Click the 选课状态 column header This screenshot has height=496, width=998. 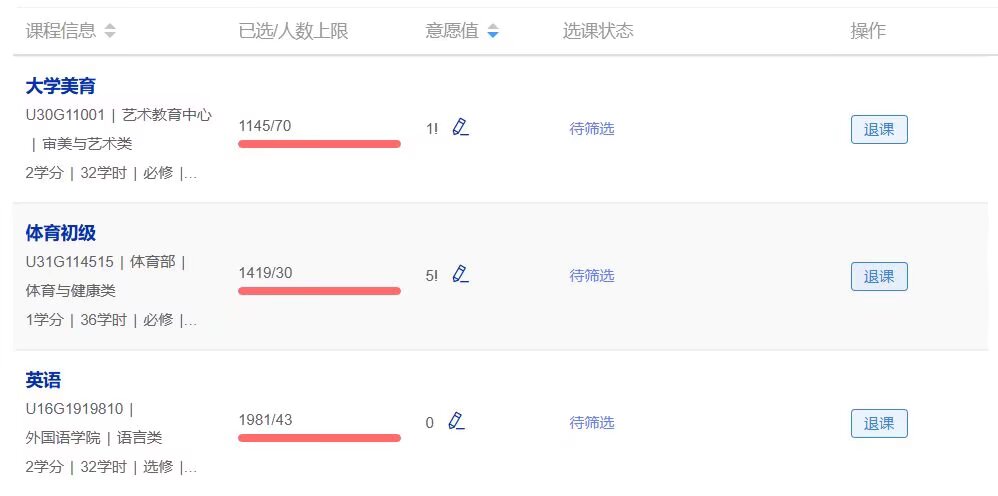coord(598,31)
